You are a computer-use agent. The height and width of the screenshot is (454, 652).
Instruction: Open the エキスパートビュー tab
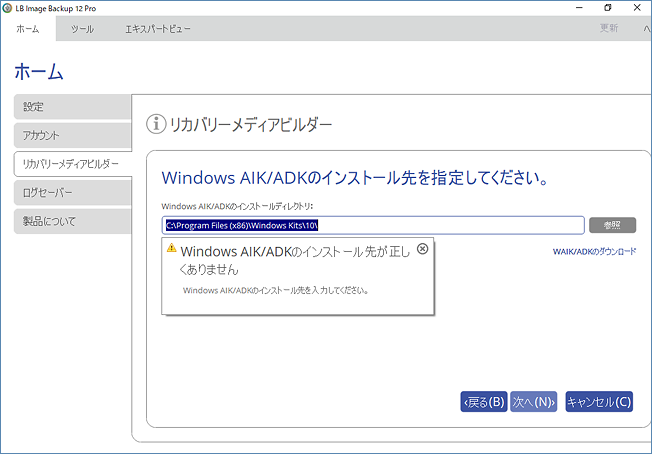pyautogui.click(x=158, y=29)
